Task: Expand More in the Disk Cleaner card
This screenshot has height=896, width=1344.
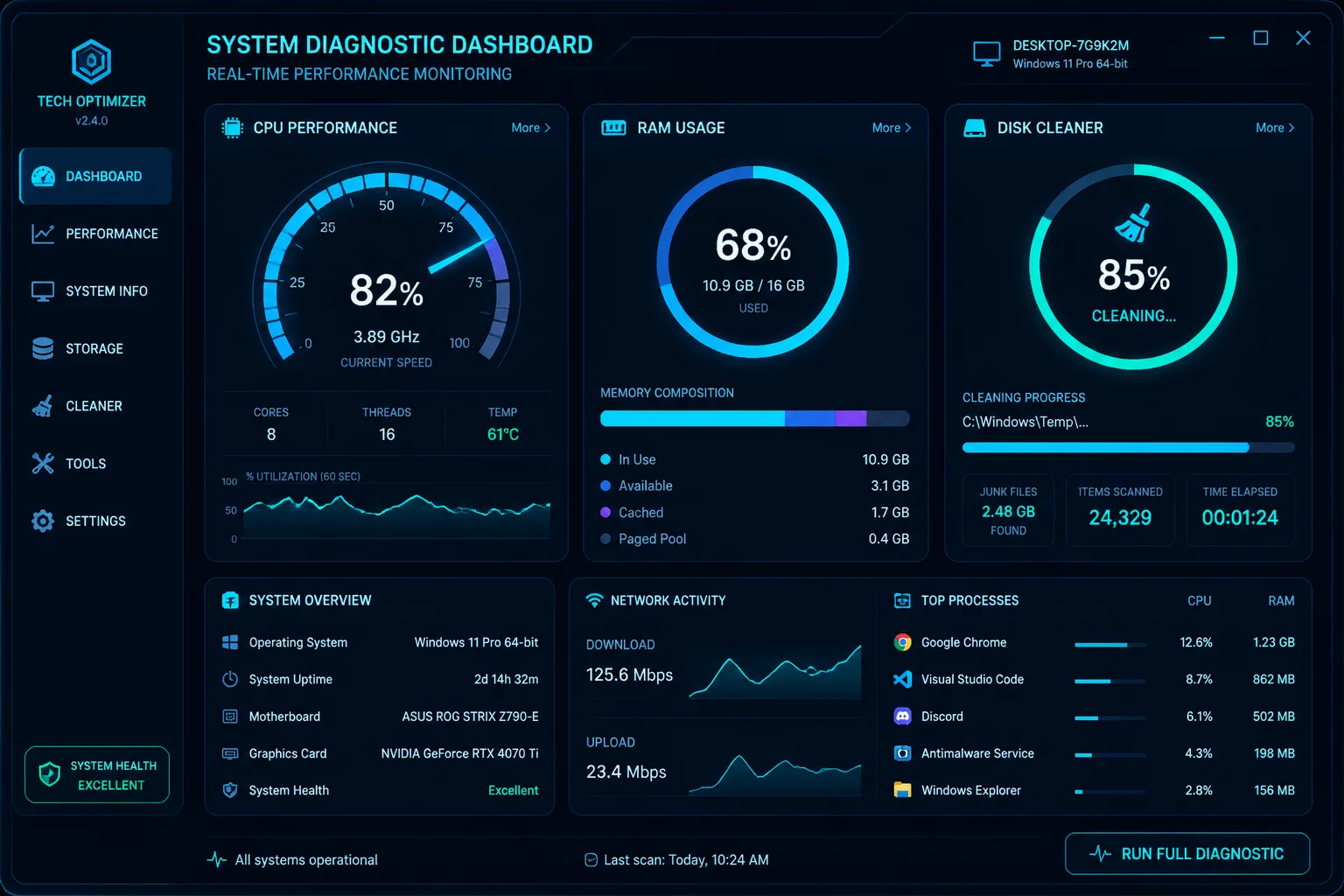Action: coord(1275,128)
